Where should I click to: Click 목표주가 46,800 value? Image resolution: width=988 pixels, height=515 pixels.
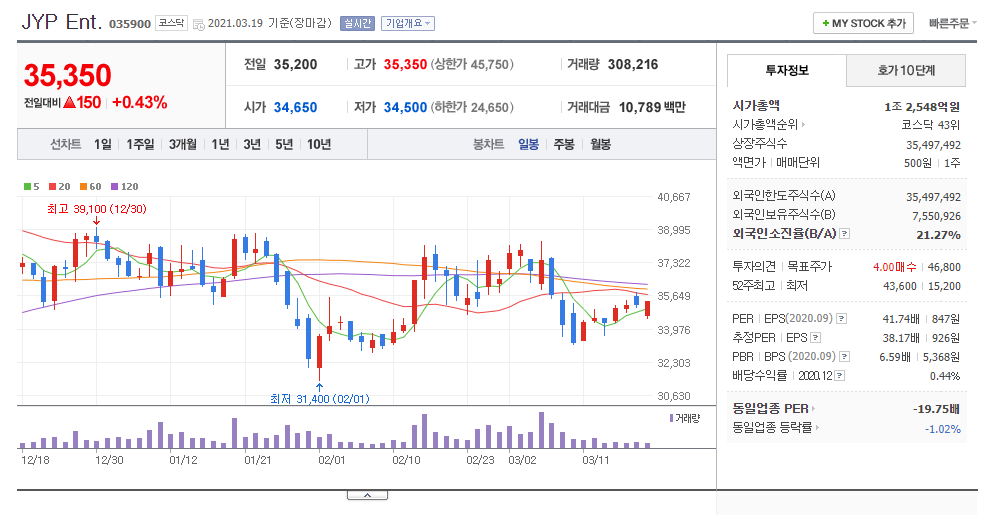point(944,267)
